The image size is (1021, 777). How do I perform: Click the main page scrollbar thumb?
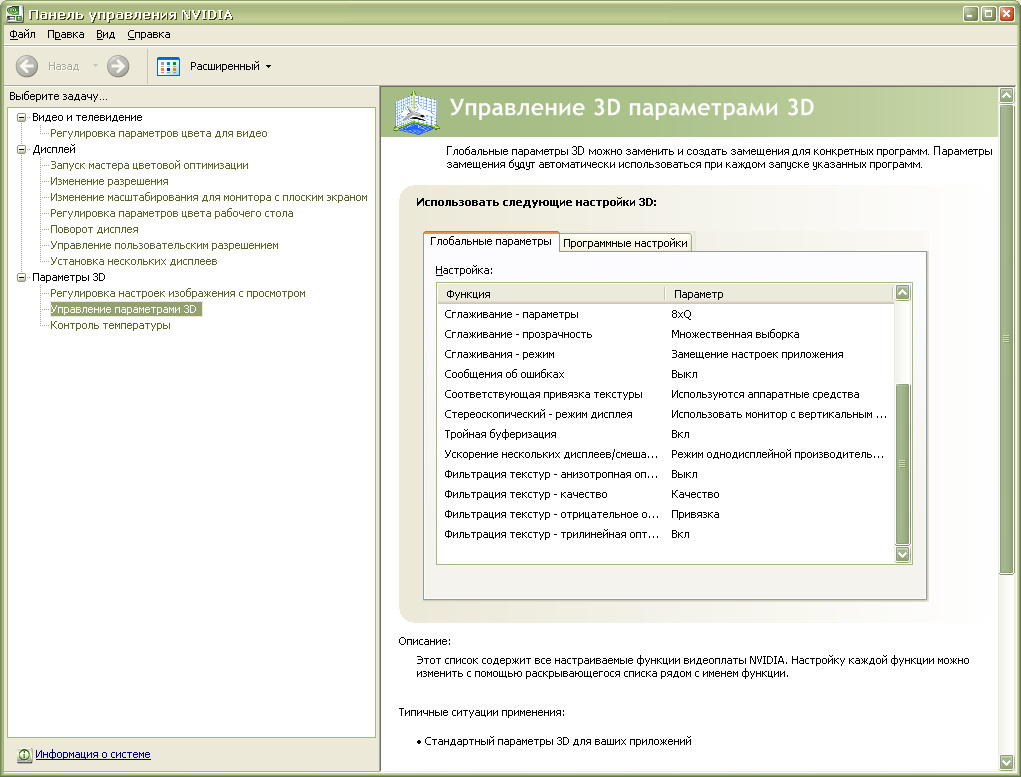(1007, 339)
